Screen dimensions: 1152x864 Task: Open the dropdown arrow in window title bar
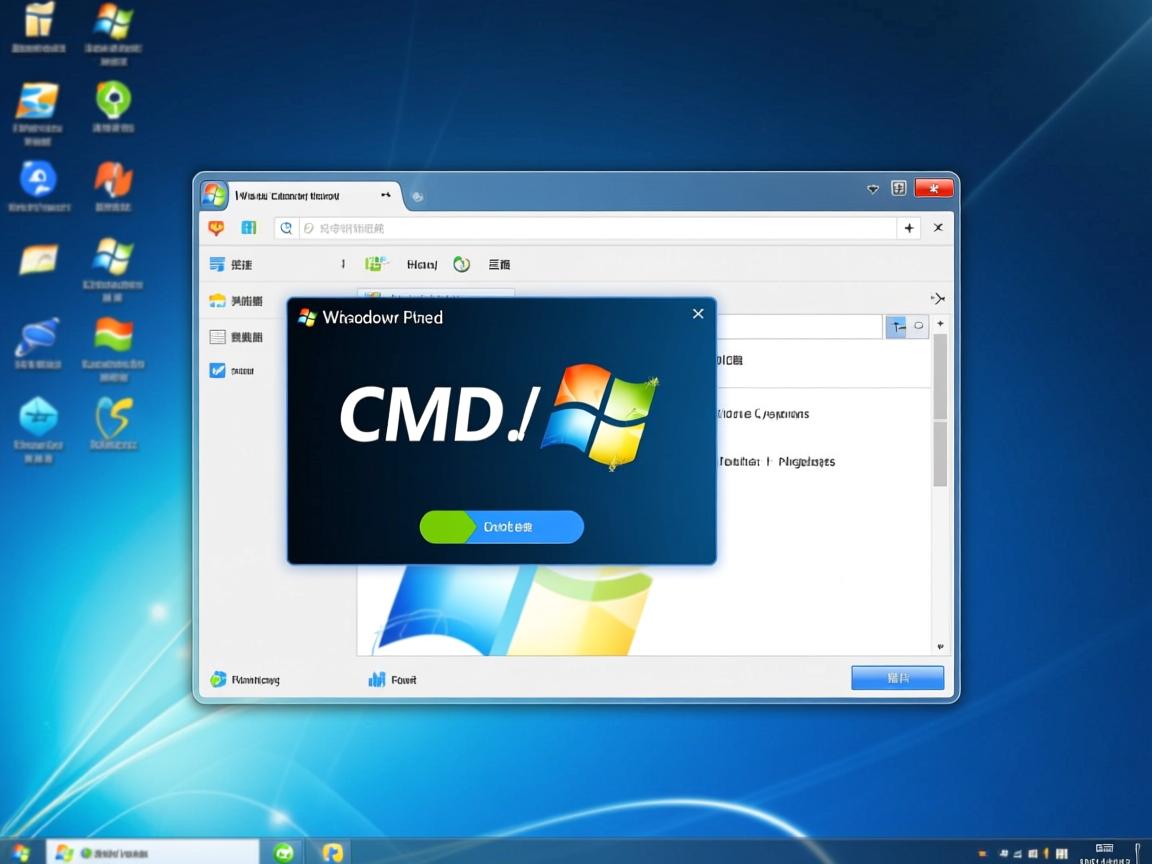click(872, 189)
